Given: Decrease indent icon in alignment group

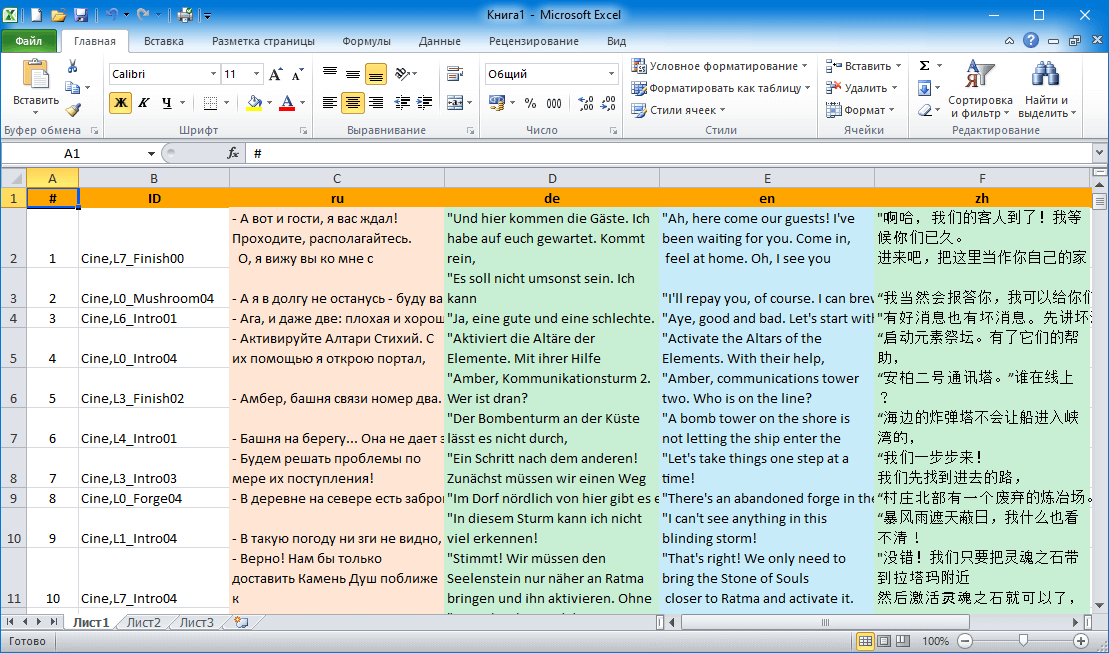Looking at the screenshot, I should (402, 103).
